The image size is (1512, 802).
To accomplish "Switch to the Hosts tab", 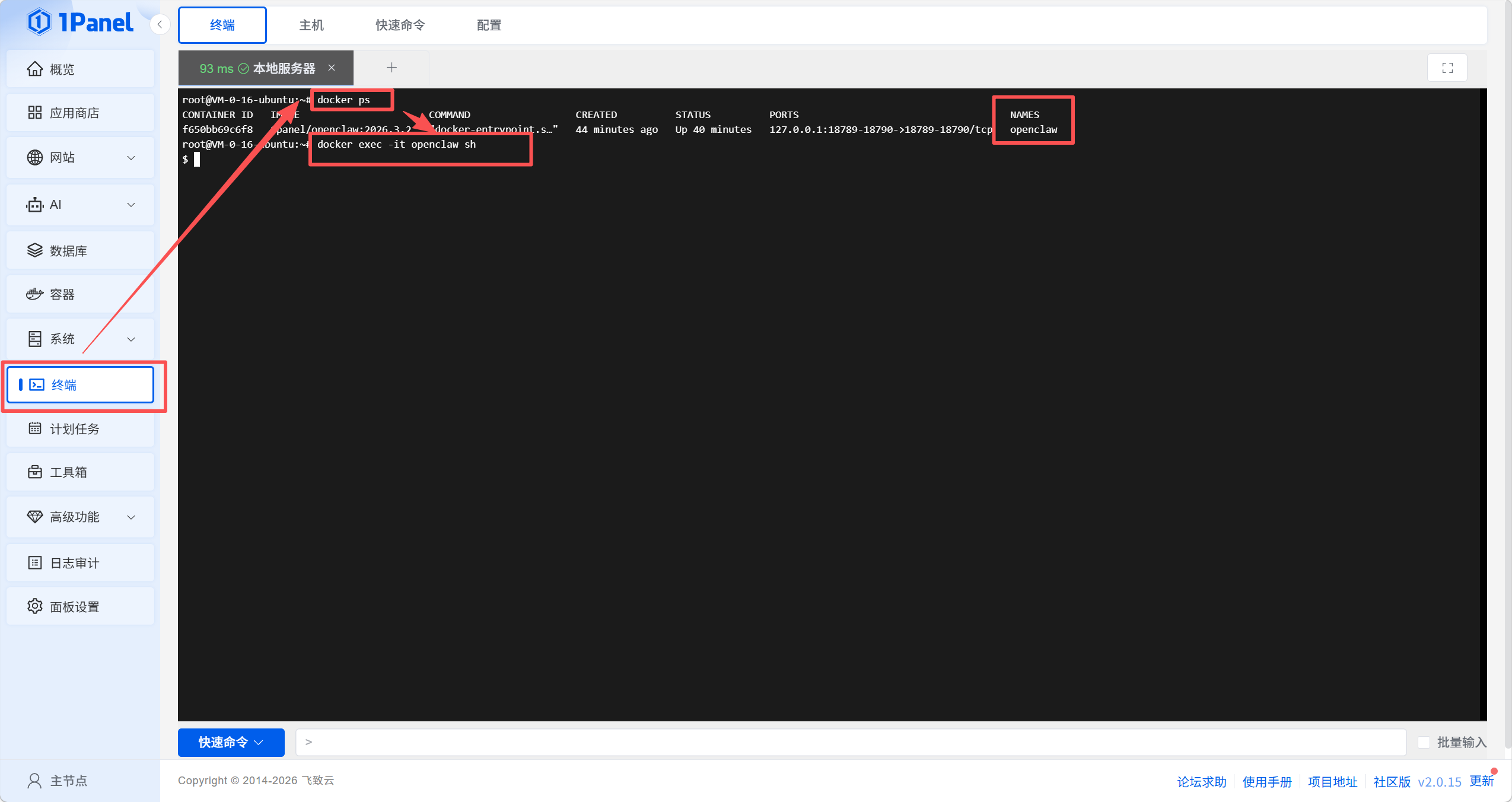I will tap(311, 25).
